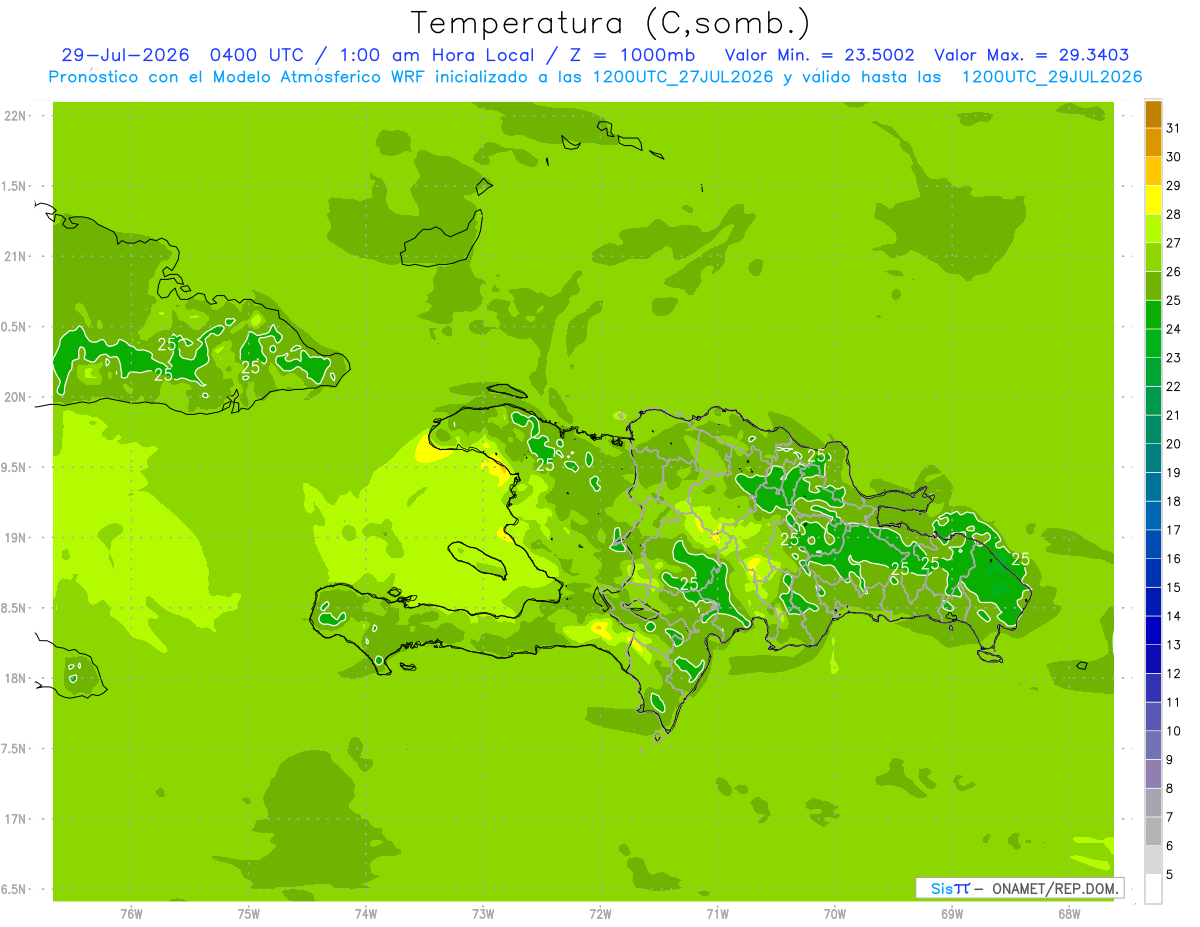Click the green 24 legend swatch
Viewport: 1200px width, 927px height.
(x=1153, y=315)
